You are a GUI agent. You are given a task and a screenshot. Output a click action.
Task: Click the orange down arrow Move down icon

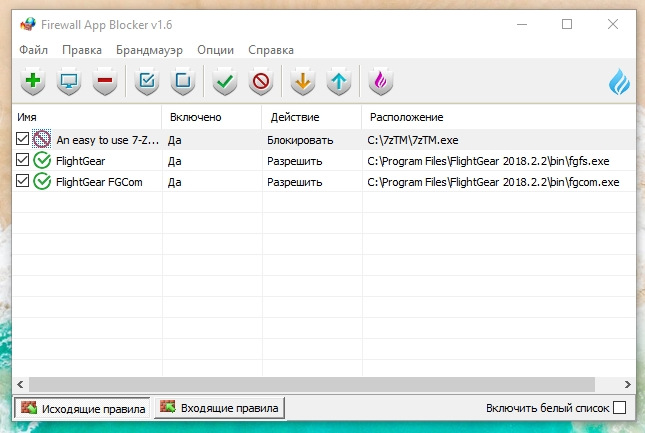[303, 81]
